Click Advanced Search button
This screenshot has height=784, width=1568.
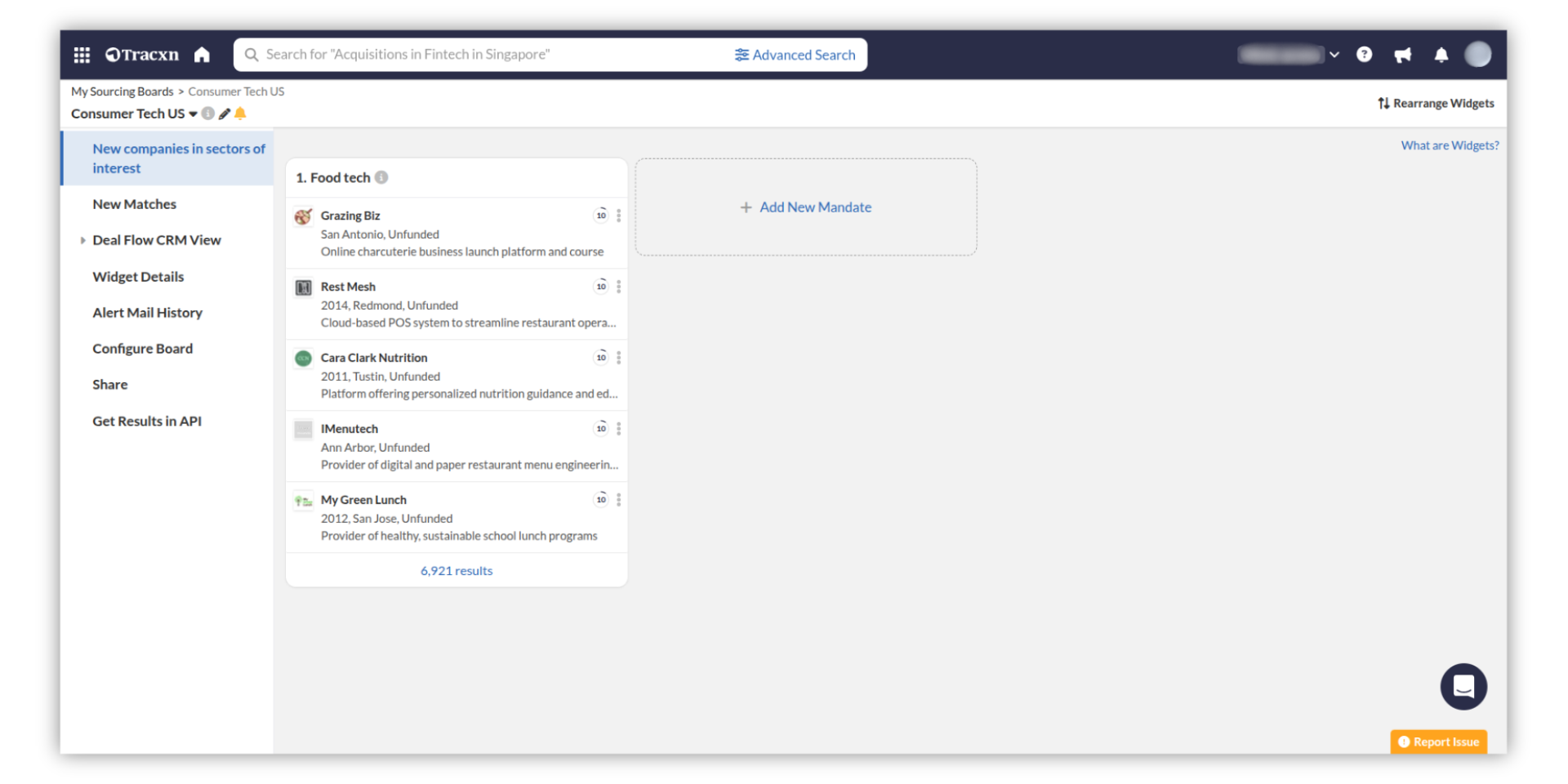coord(795,55)
